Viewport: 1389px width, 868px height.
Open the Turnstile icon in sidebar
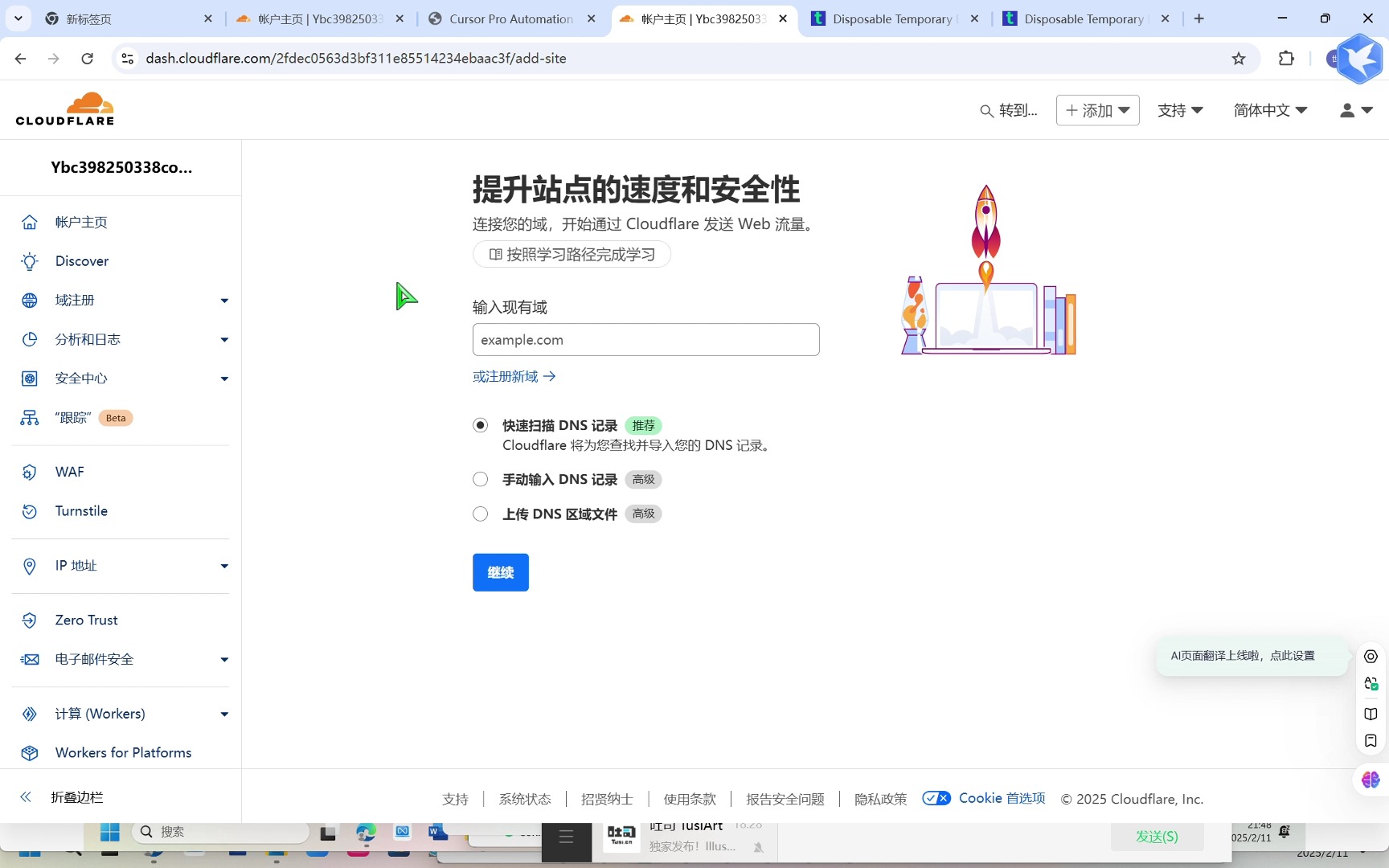click(x=30, y=511)
